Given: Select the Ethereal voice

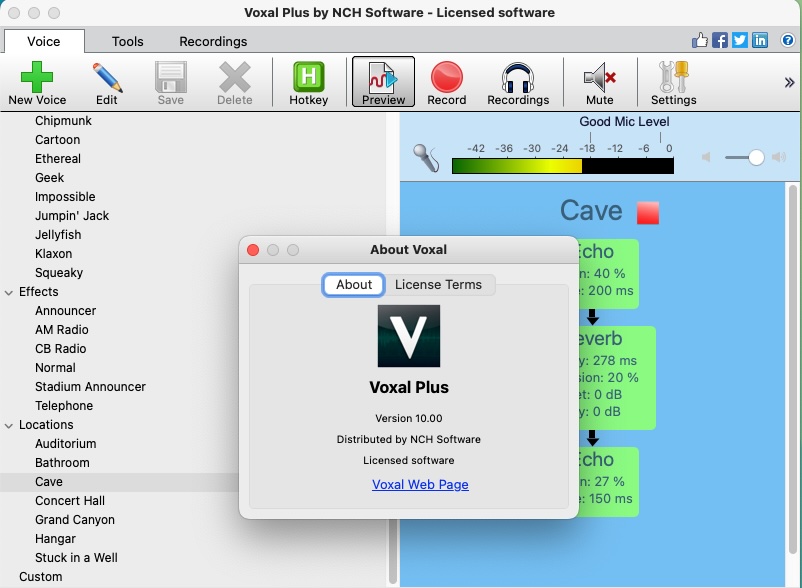Looking at the screenshot, I should click(58, 159).
